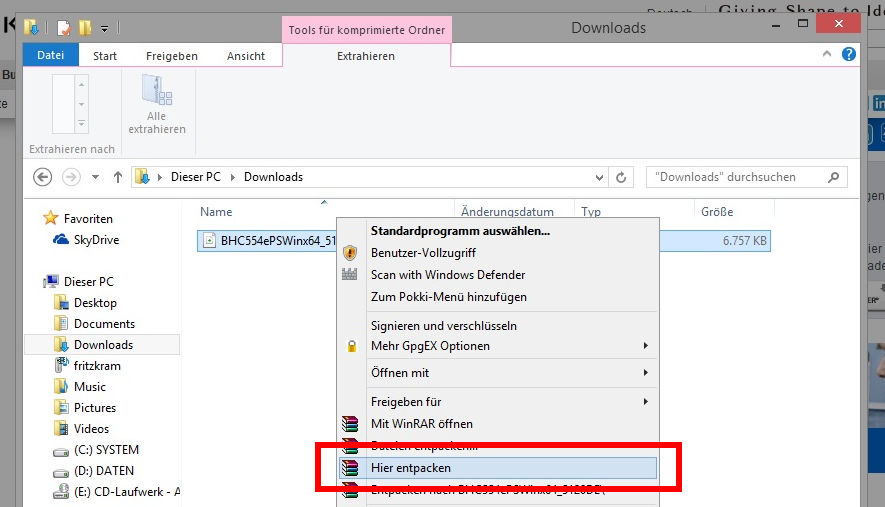
Task: Select Favoriten in the navigation pane
Action: [x=87, y=218]
